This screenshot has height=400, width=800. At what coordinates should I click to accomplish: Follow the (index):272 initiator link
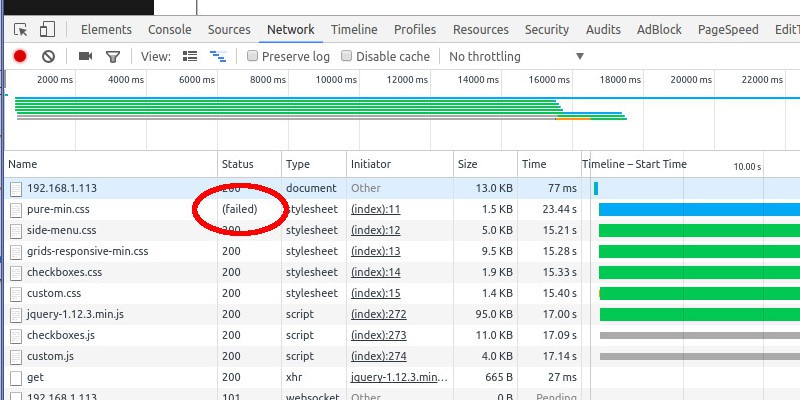[x=379, y=314]
